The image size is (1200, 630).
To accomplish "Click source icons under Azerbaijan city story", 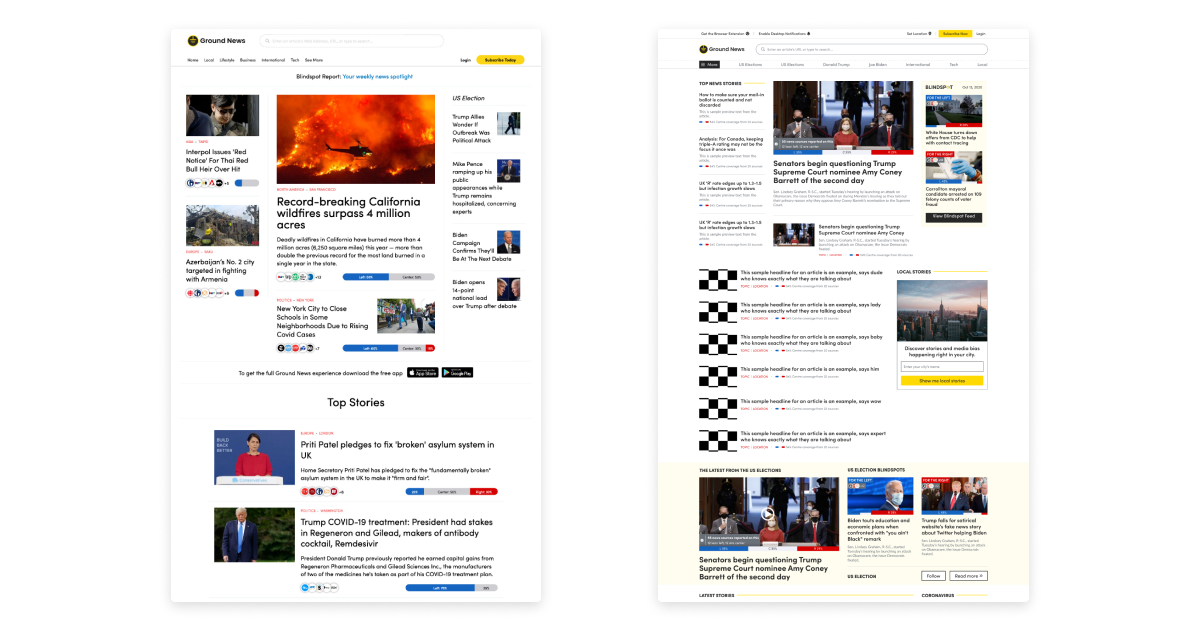I will pos(207,293).
